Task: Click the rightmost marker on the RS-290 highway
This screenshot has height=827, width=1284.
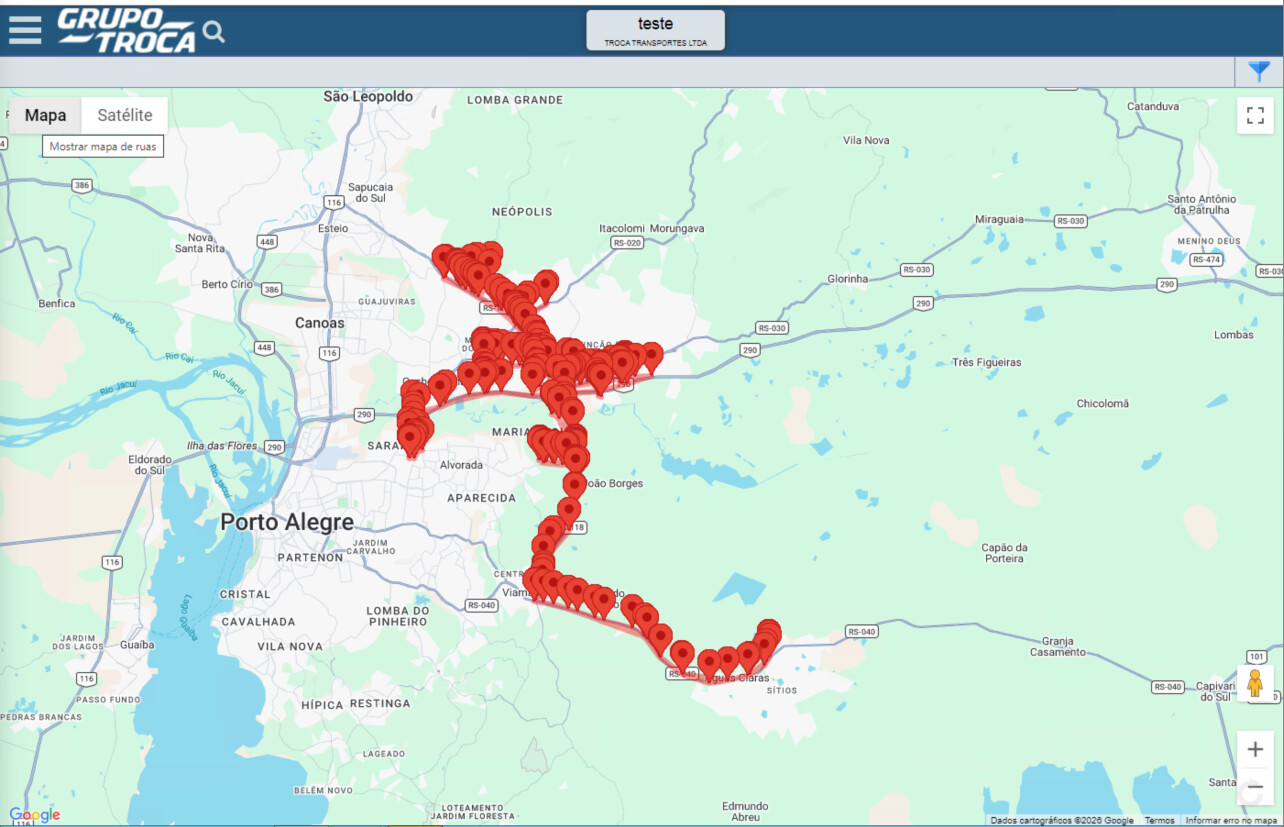Action: (x=651, y=355)
